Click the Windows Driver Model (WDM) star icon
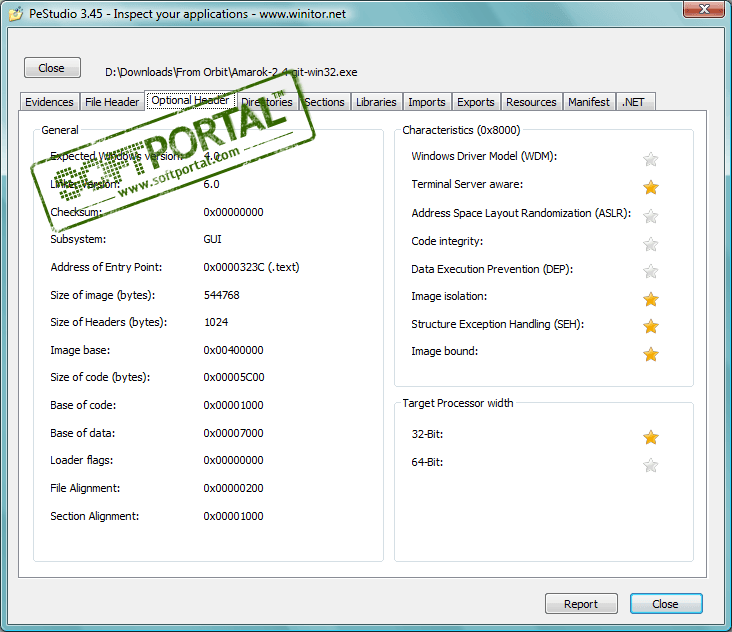Screen dimensions: 732x632 click(650, 160)
